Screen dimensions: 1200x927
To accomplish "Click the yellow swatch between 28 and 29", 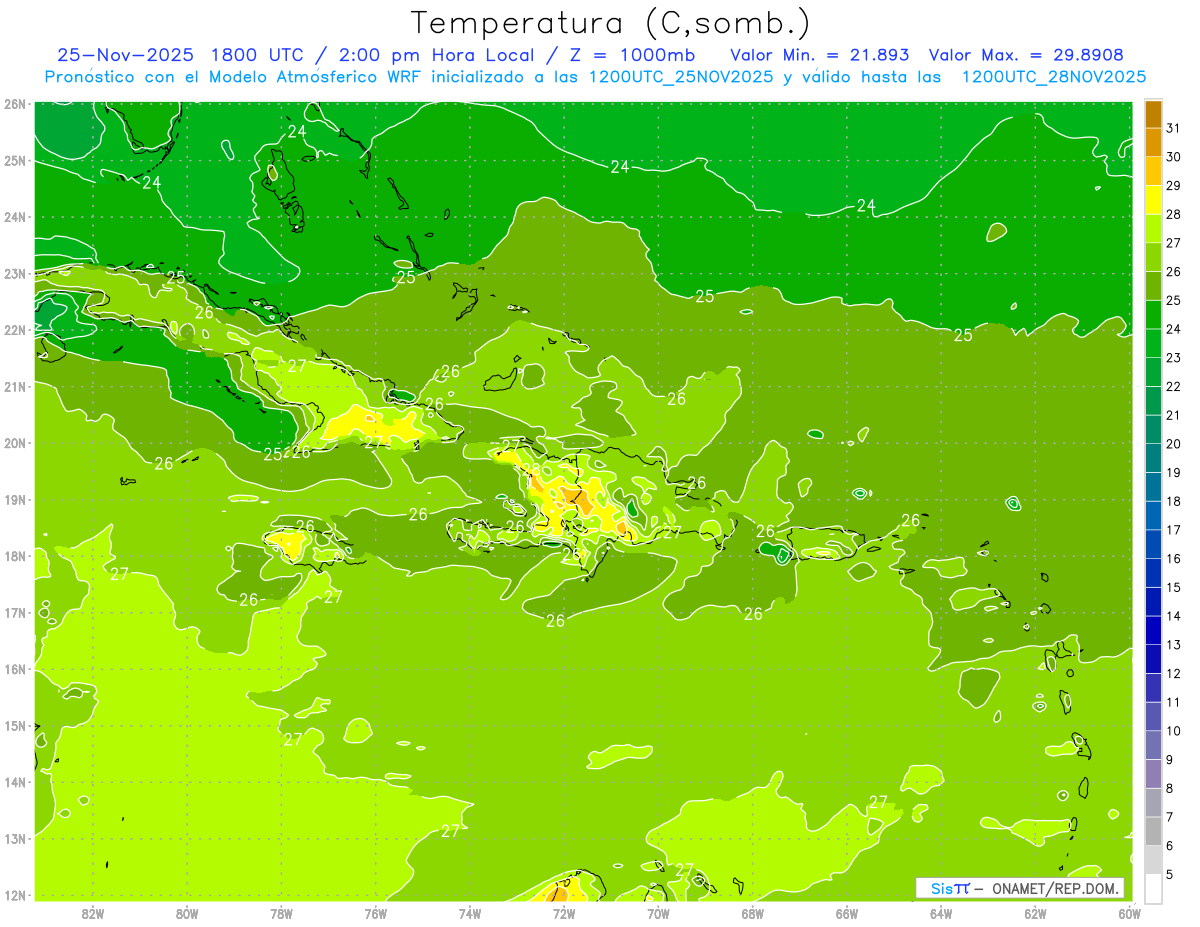I will [x=1153, y=200].
